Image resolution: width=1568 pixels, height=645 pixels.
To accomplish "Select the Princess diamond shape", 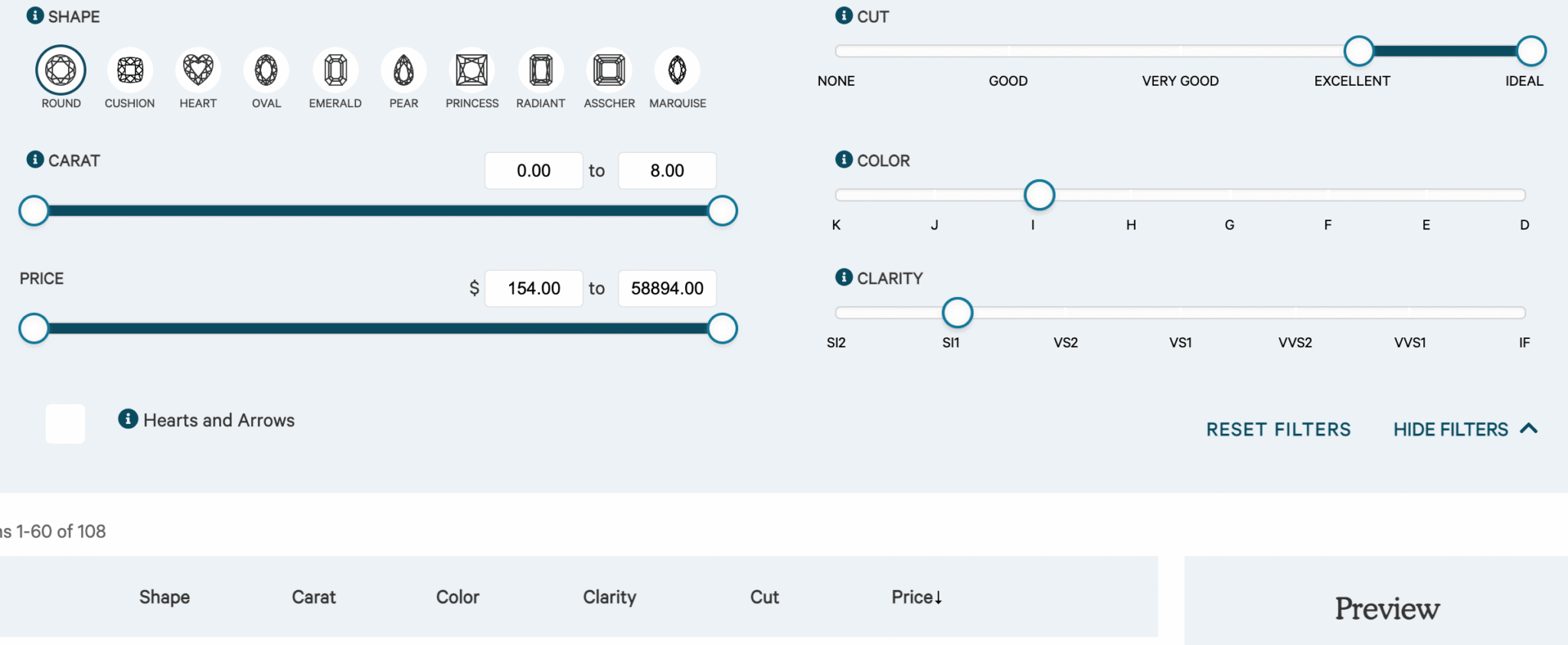I will tap(472, 70).
